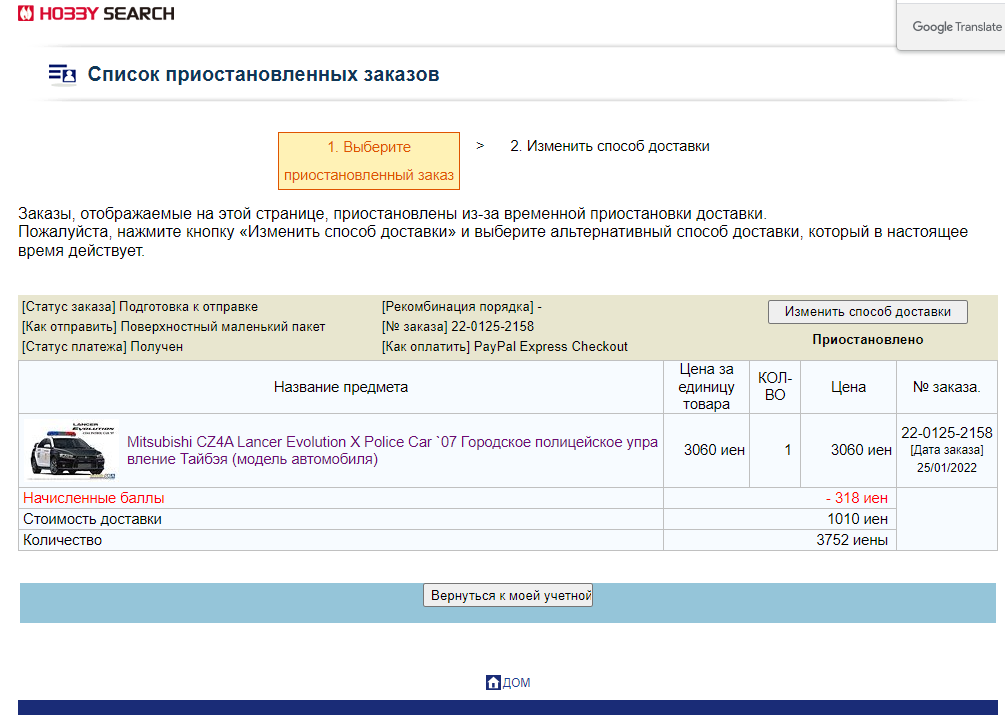Click the PayPal Express Checkout payment text
1005x720 pixels.
(x=550, y=347)
